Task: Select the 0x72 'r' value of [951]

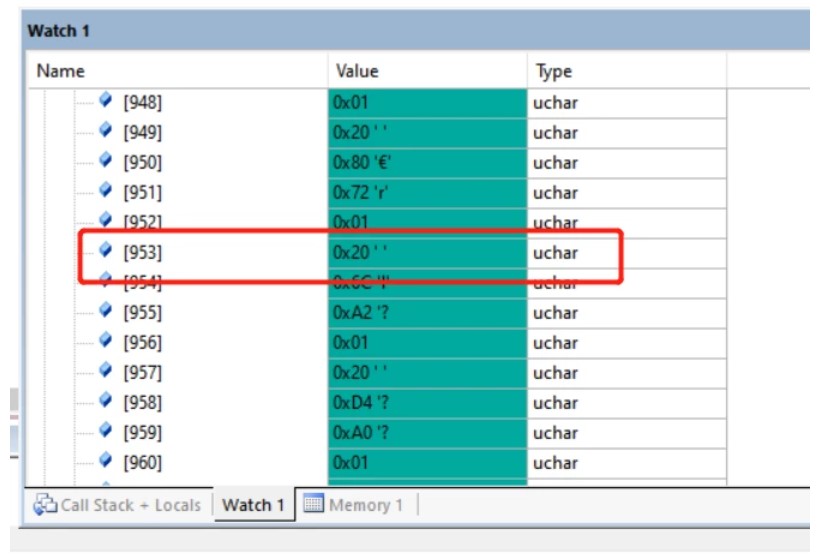Action: point(428,193)
